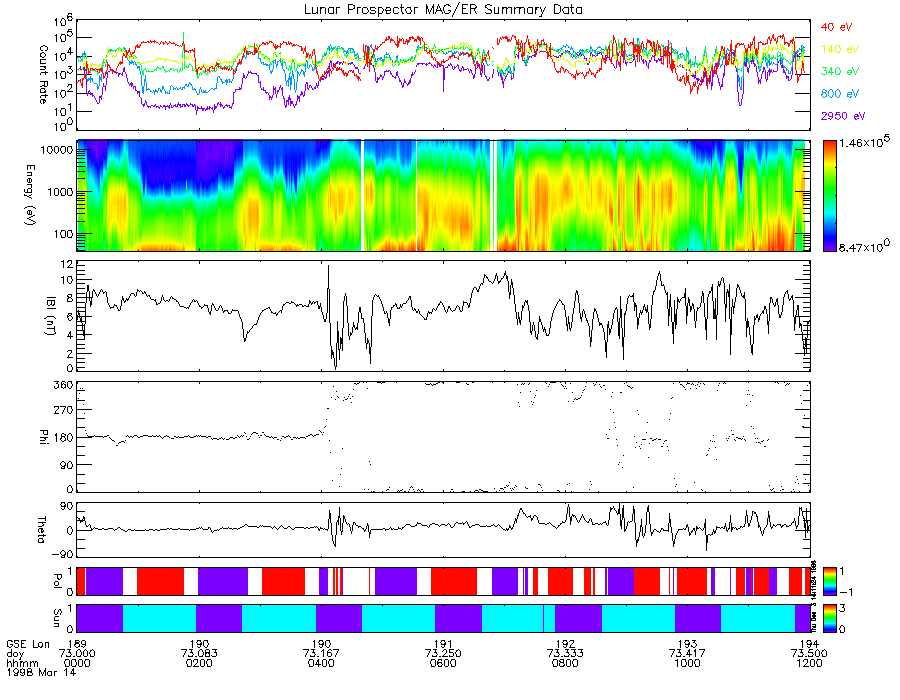This screenshot has width=900, height=700.
Task: Click the "-90" tick on the Theta axis
Action: (x=61, y=554)
